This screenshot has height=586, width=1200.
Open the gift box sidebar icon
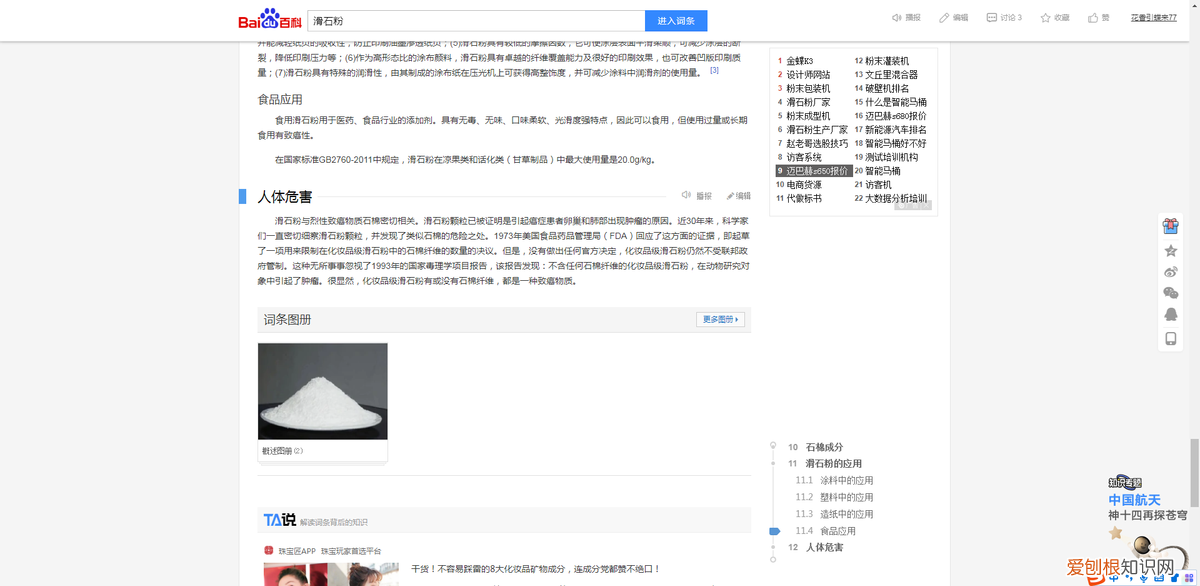(x=1171, y=226)
